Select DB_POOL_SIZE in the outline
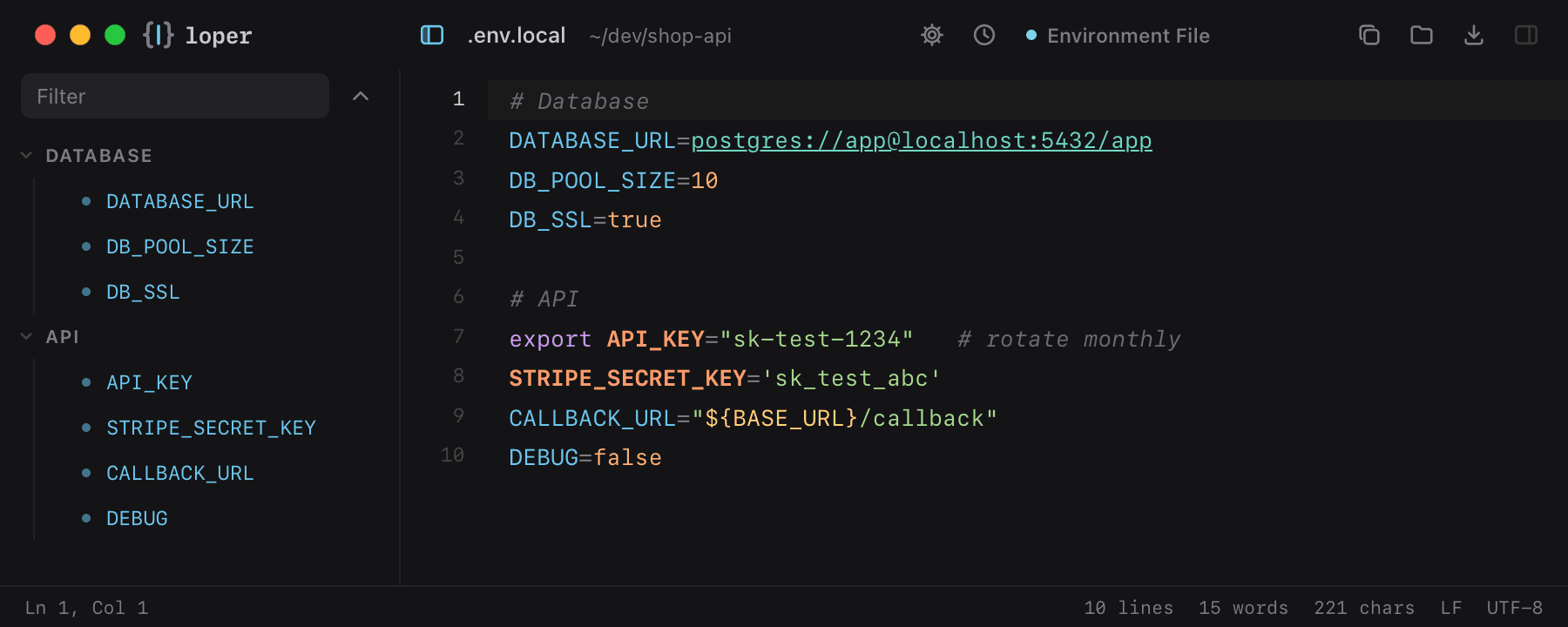The image size is (1568, 627). (x=180, y=246)
